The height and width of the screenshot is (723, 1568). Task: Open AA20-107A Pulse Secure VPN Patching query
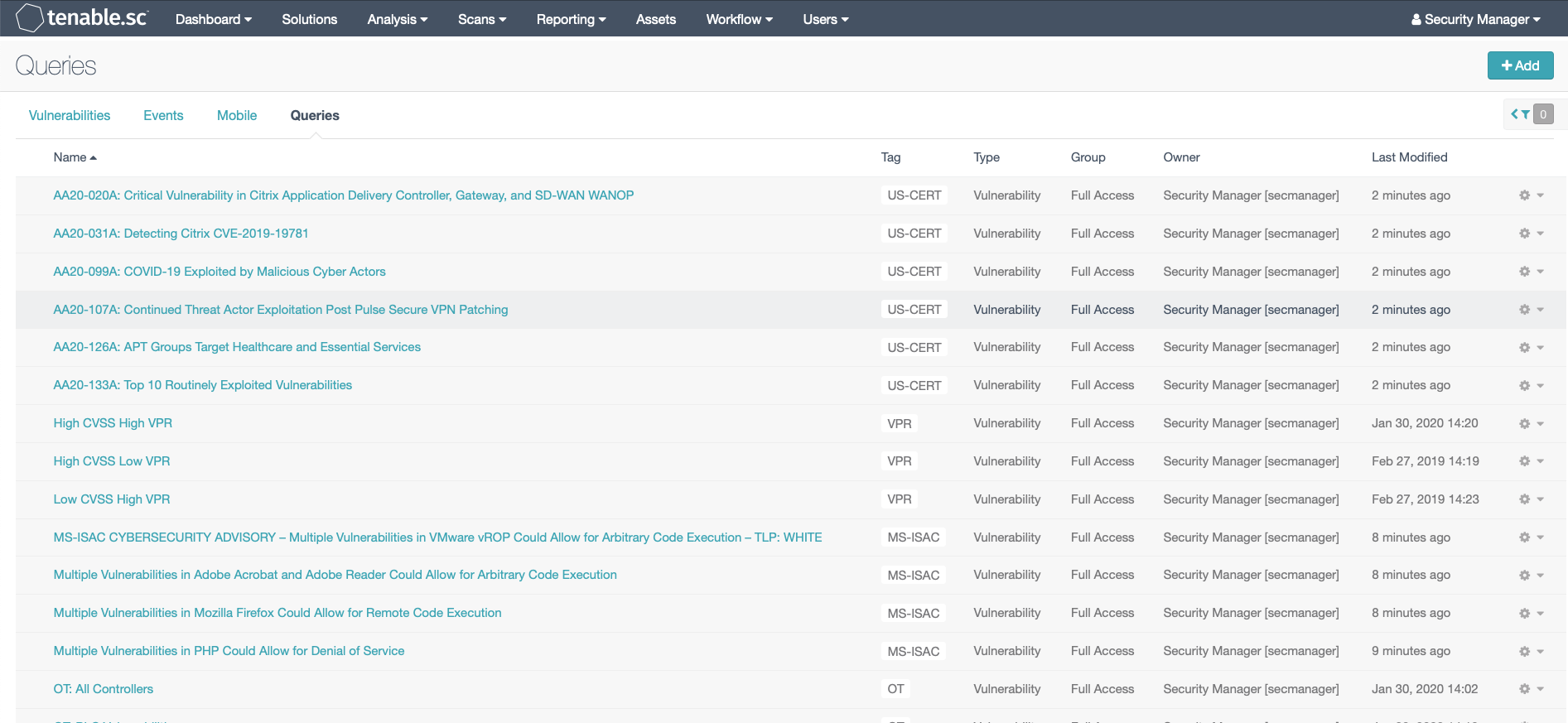coord(281,310)
